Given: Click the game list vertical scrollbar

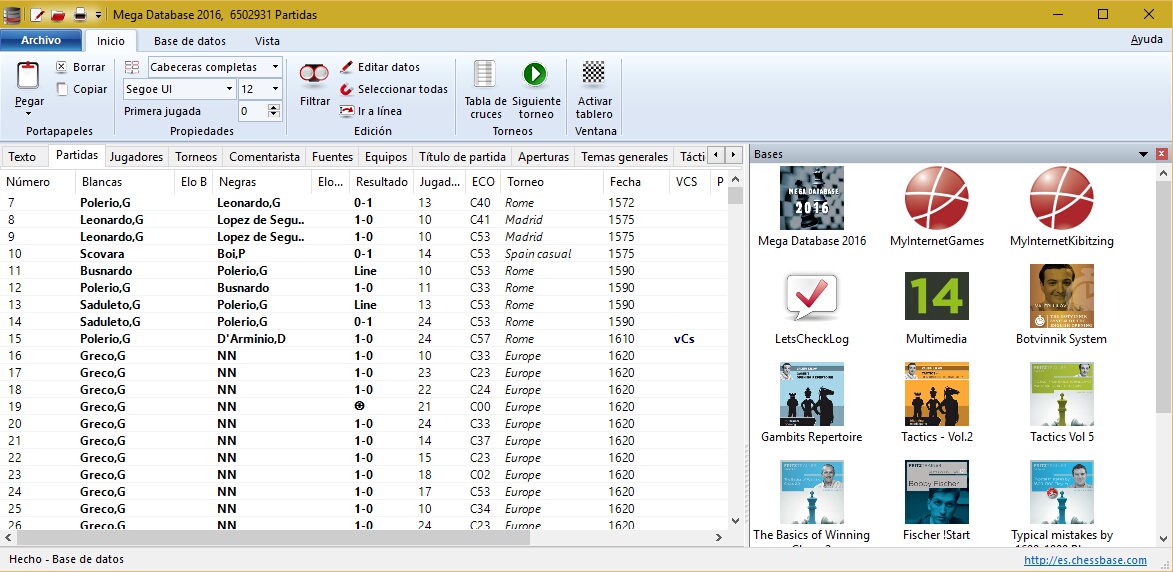Looking at the screenshot, I should click(735, 351).
